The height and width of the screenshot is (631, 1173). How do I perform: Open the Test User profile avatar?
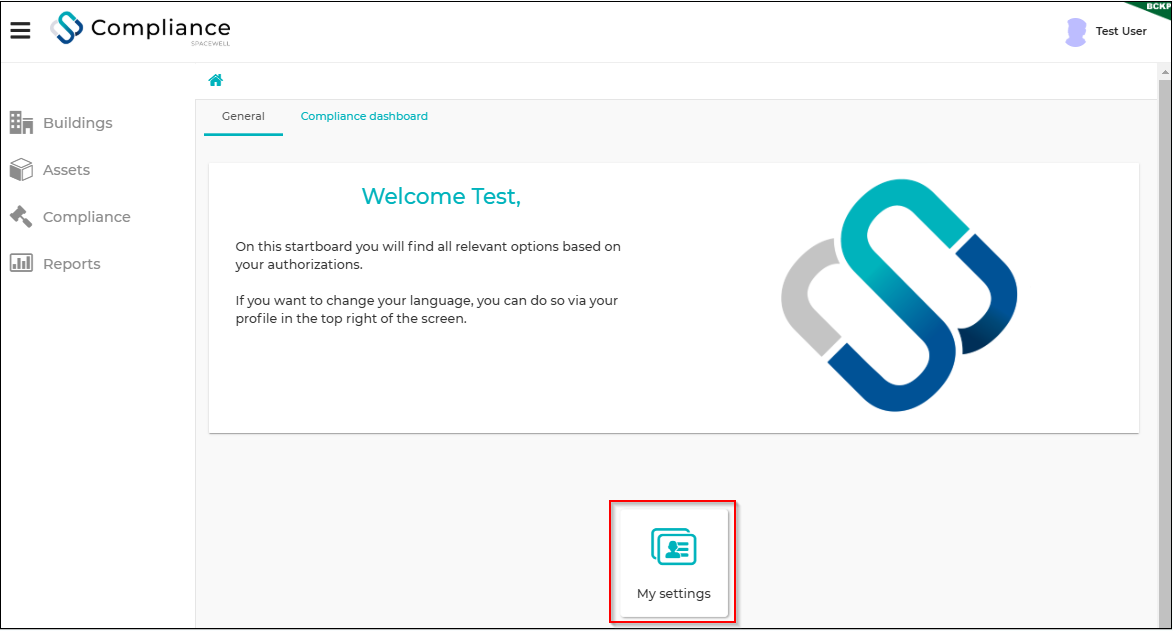[x=1076, y=31]
